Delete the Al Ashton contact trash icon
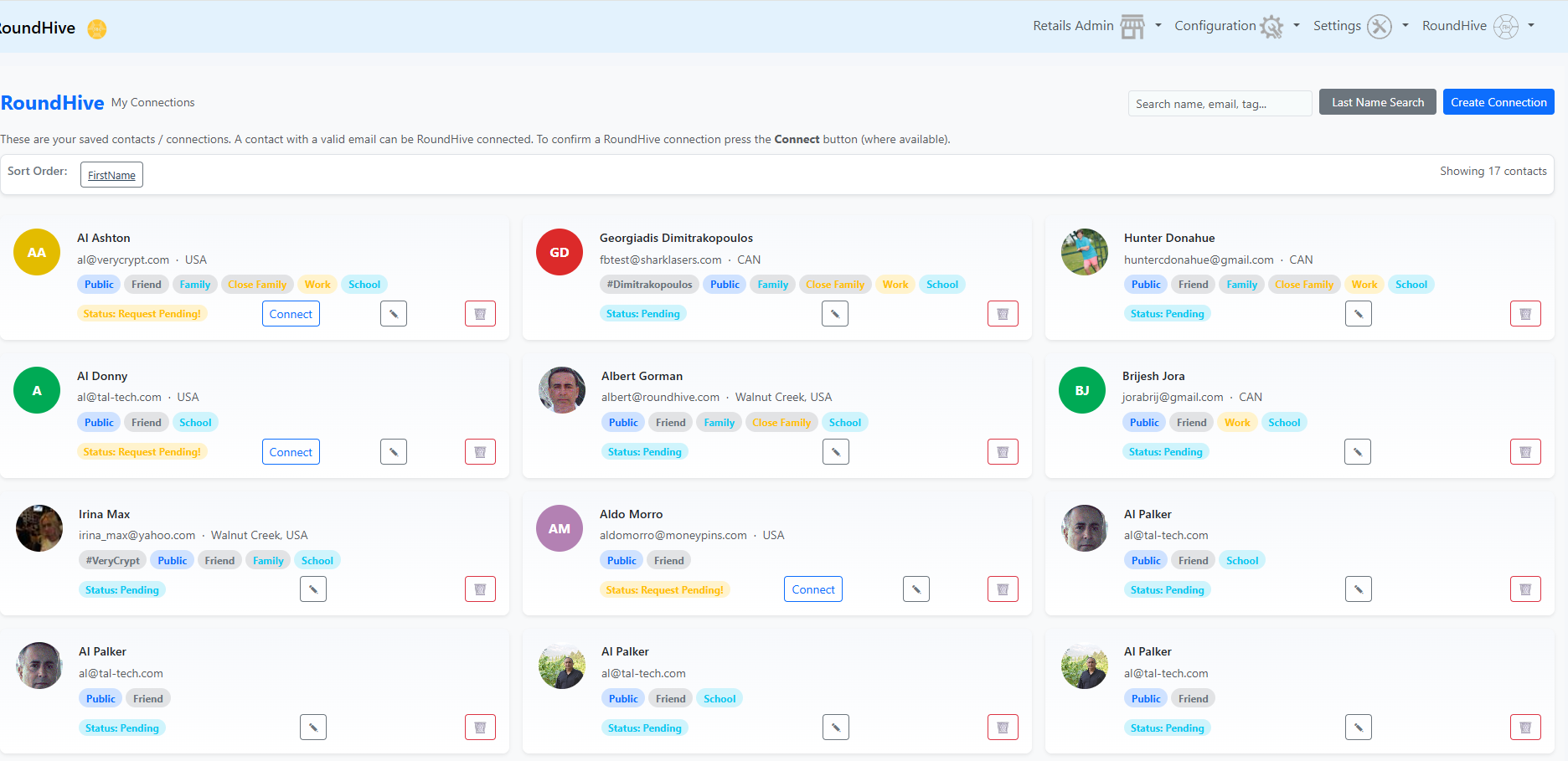 480,314
